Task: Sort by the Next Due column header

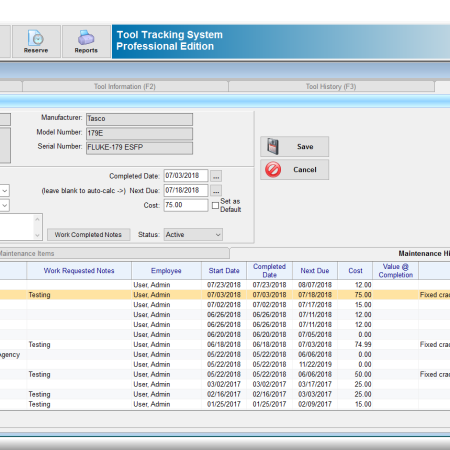Action: pyautogui.click(x=315, y=271)
